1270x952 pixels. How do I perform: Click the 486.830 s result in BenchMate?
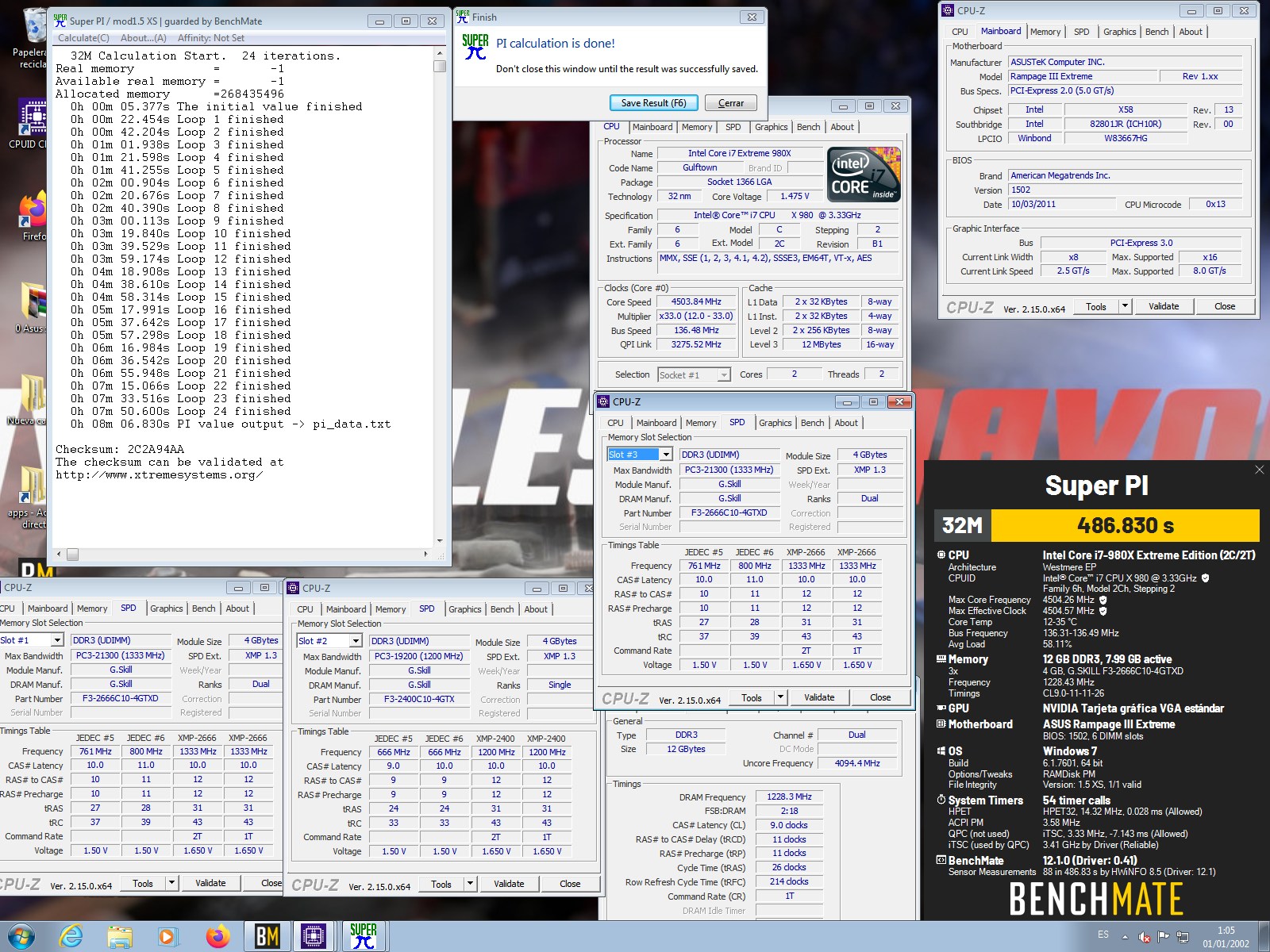point(1125,525)
